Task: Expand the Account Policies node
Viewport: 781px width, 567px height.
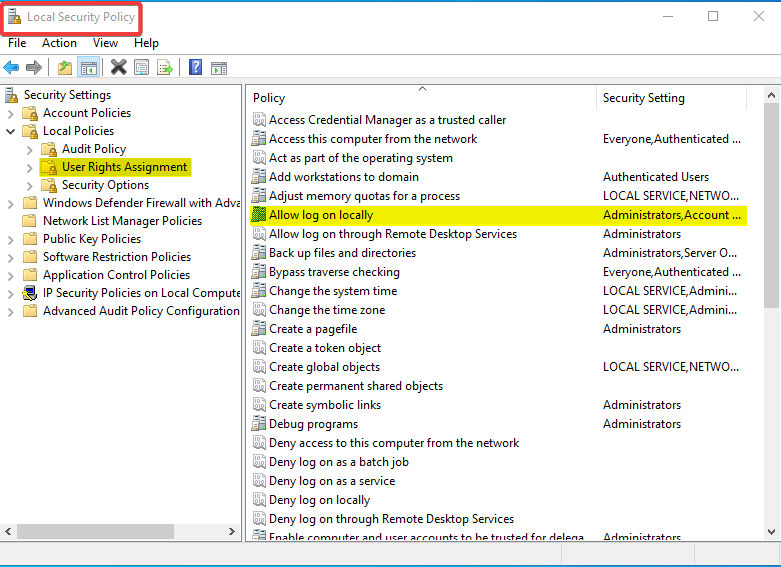Action: point(10,114)
